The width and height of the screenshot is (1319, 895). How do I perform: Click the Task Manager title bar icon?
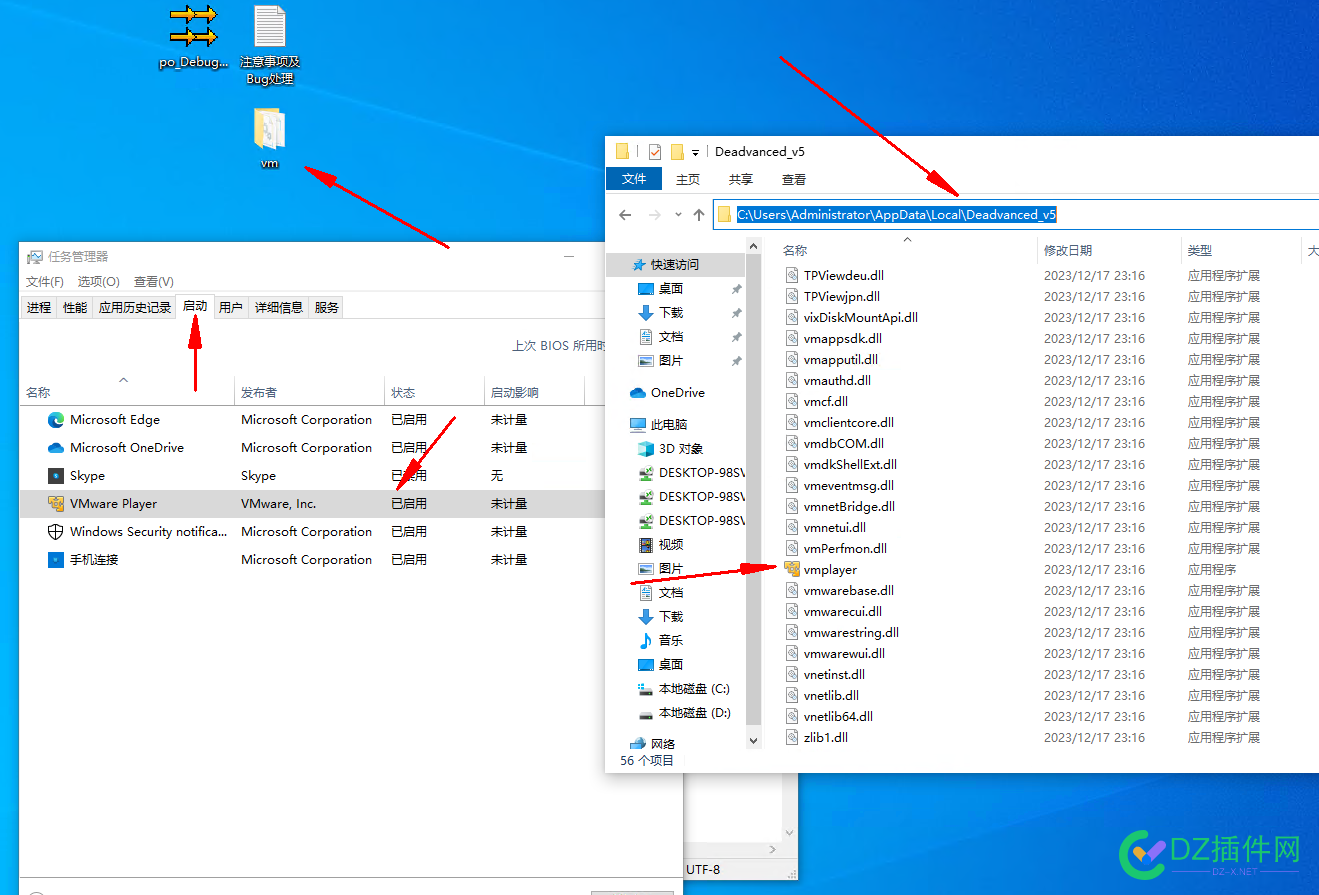35,257
